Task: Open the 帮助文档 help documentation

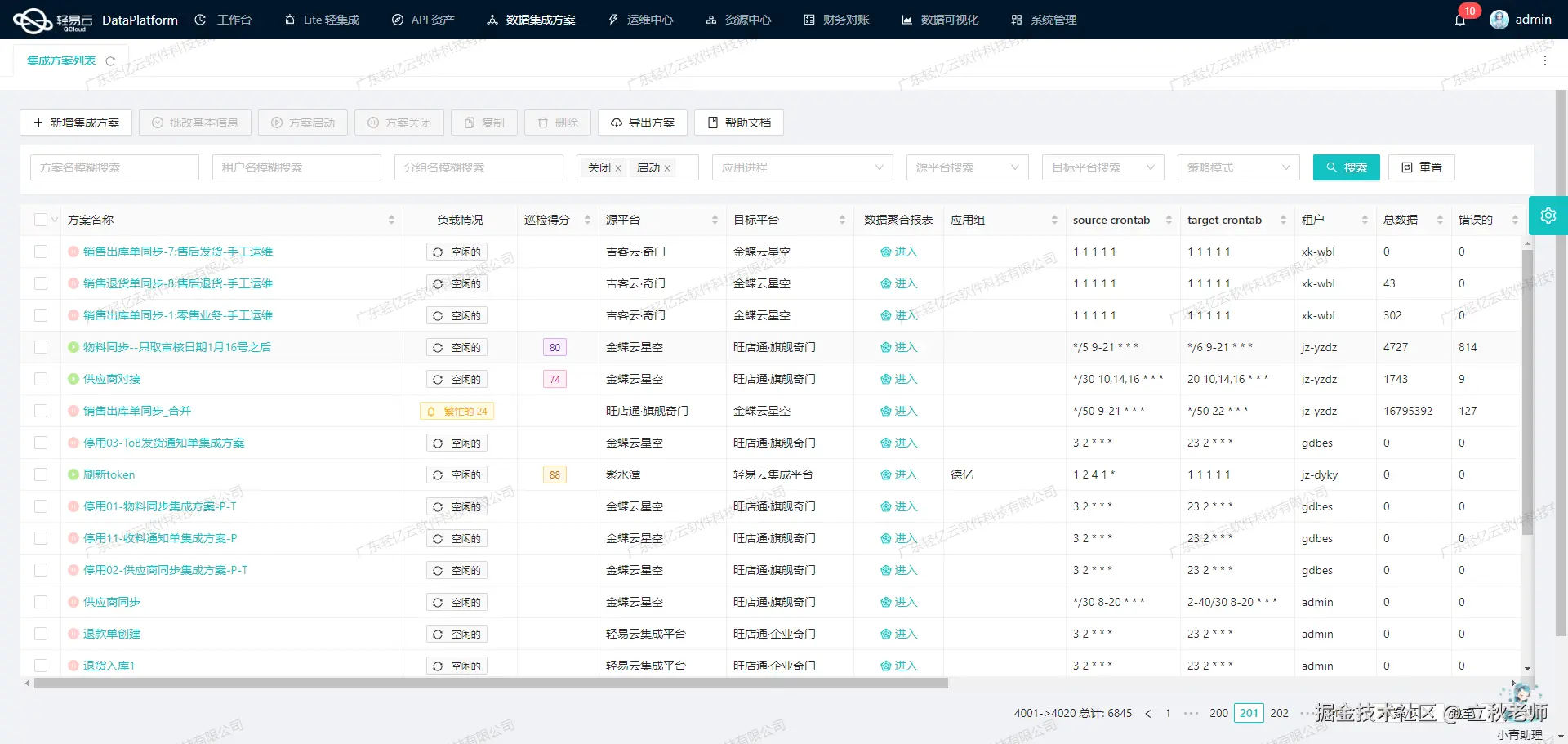Action: coord(737,123)
